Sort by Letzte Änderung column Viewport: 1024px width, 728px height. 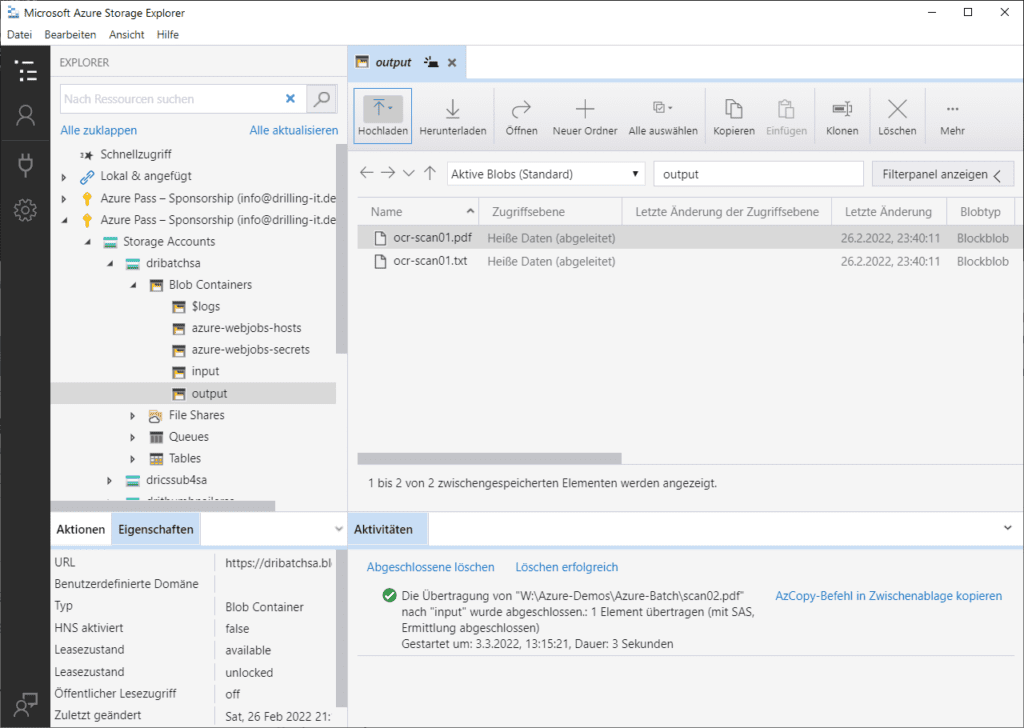click(x=888, y=212)
